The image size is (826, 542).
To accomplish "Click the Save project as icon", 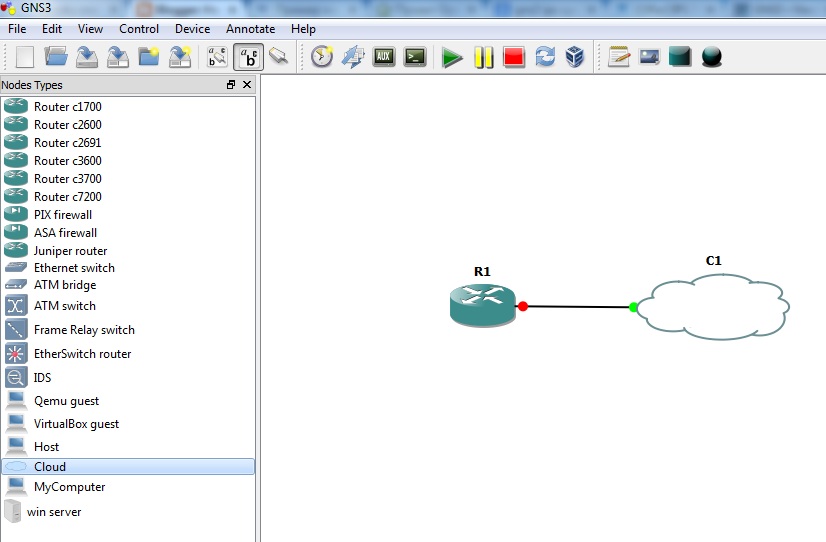I will (118, 57).
